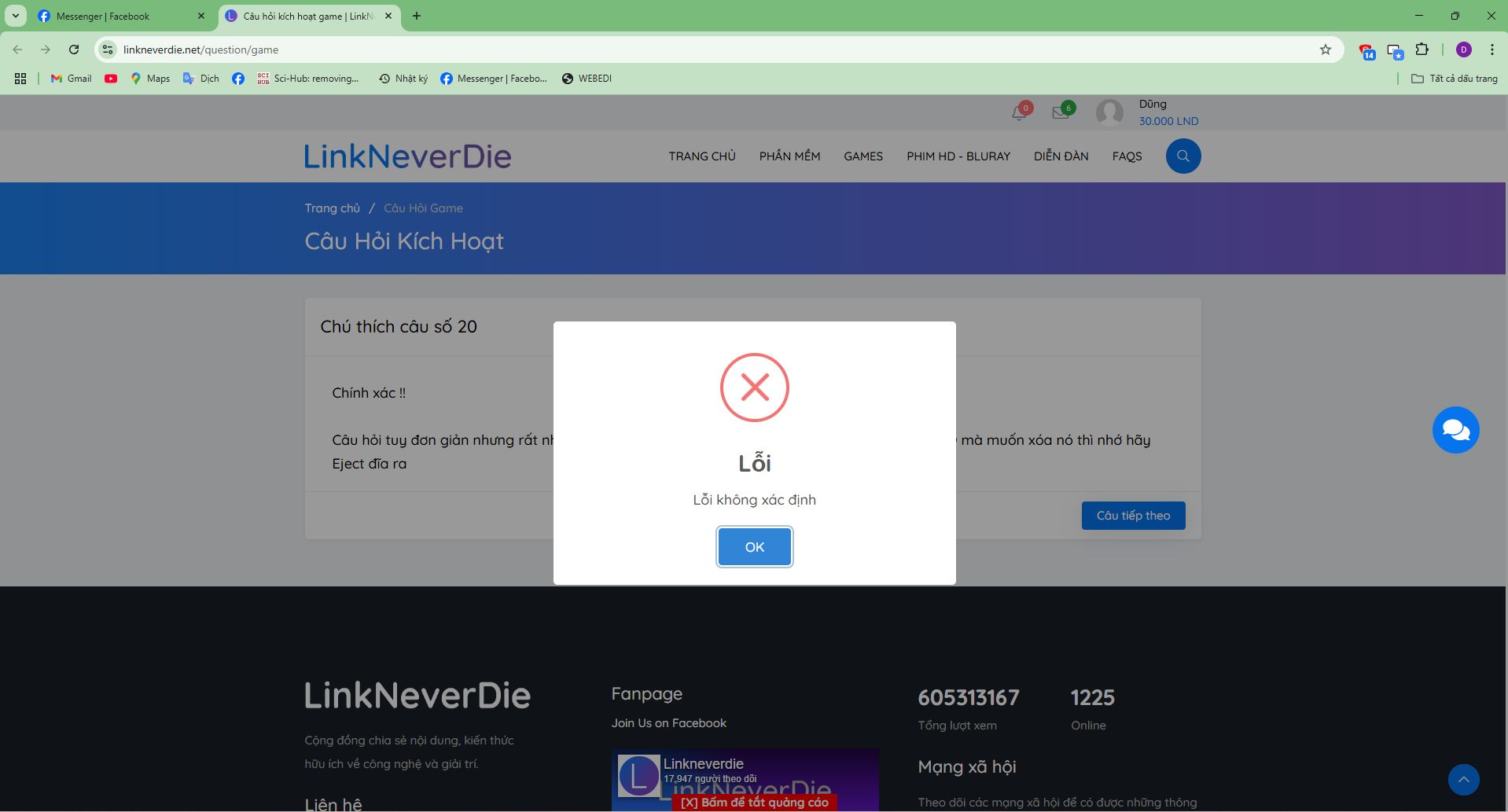Open the GAMES menu item

tap(863, 156)
